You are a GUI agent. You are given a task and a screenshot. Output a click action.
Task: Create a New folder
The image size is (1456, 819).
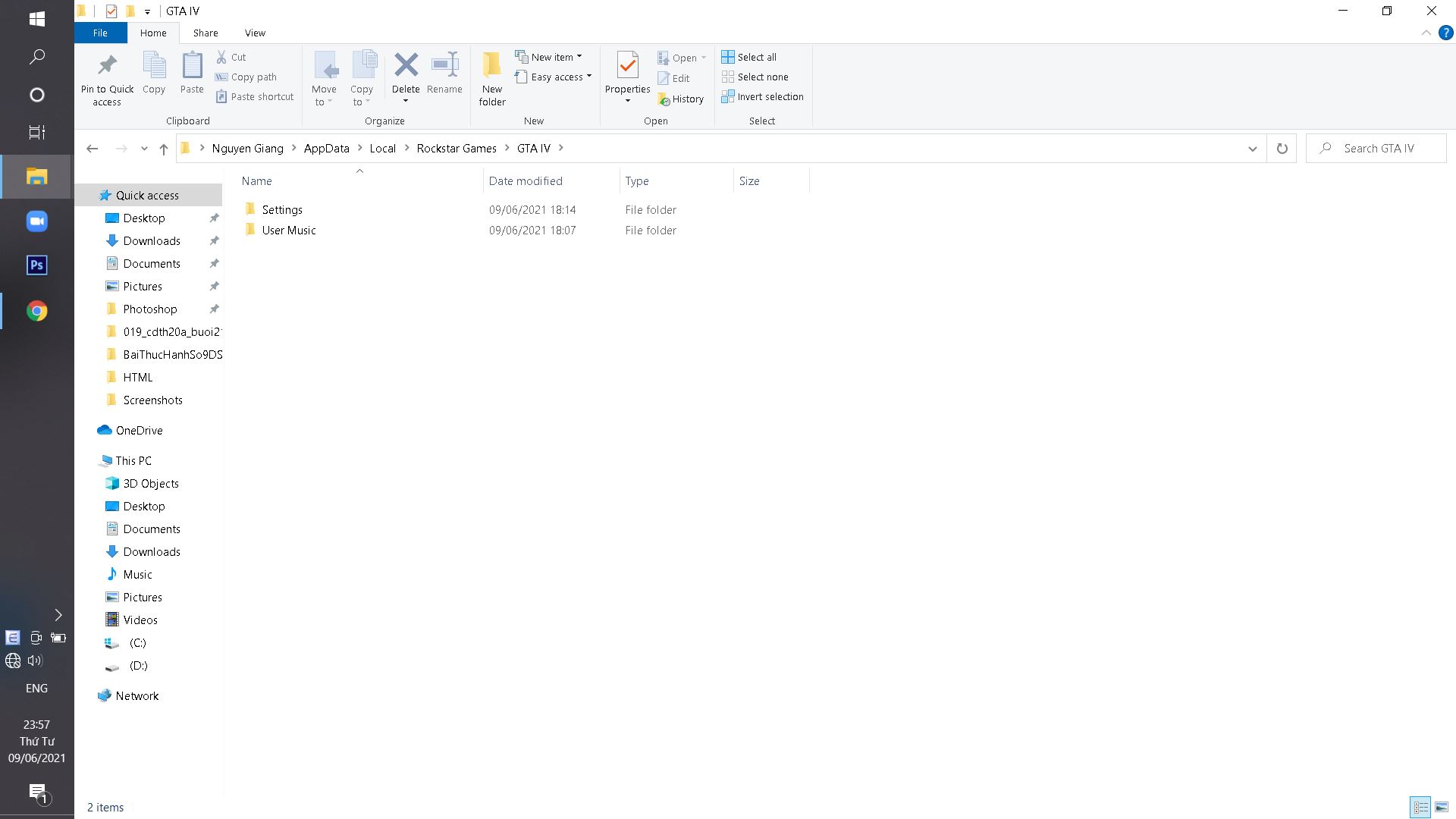click(x=492, y=78)
